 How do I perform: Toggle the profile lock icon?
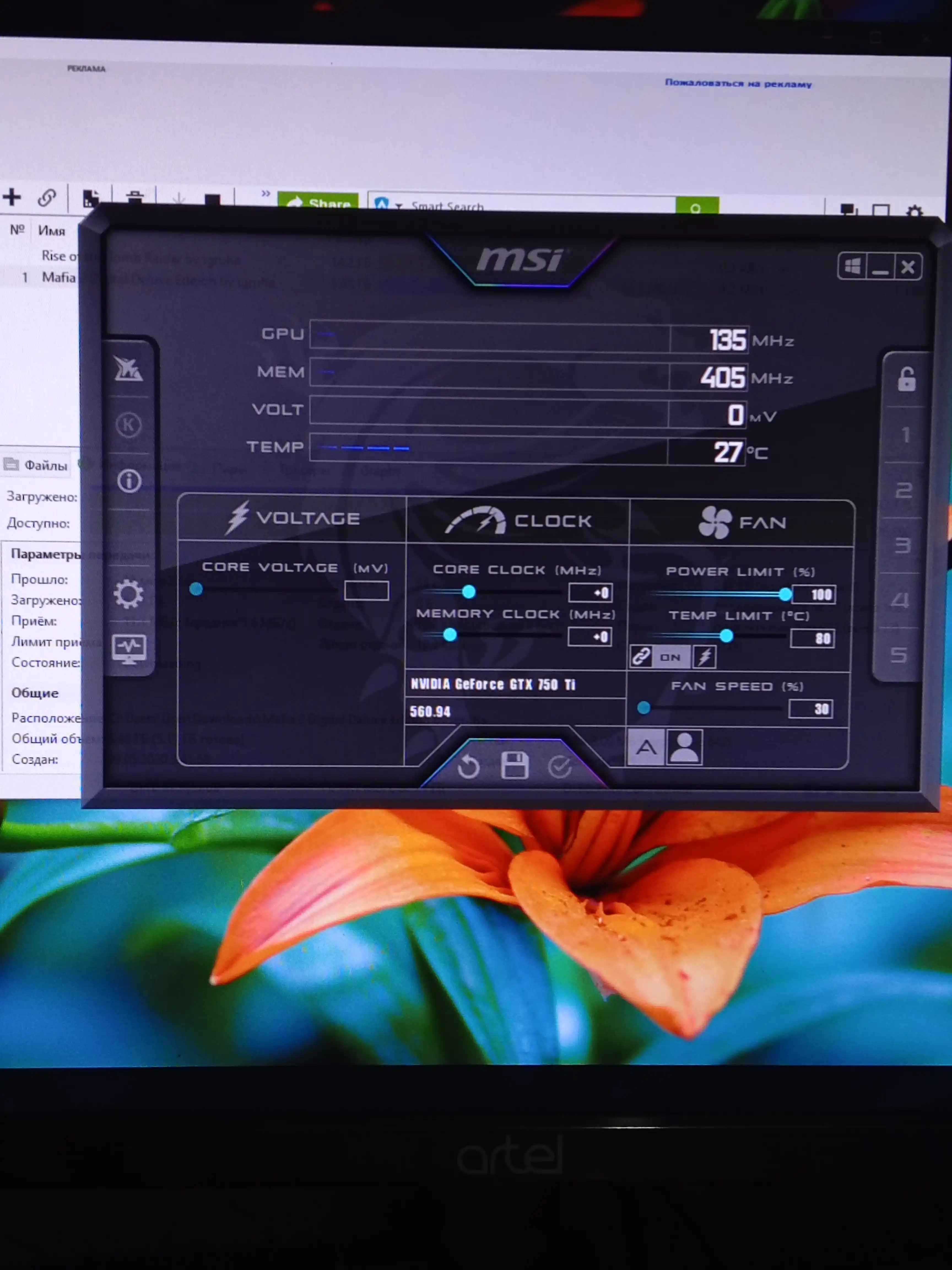pyautogui.click(x=907, y=379)
